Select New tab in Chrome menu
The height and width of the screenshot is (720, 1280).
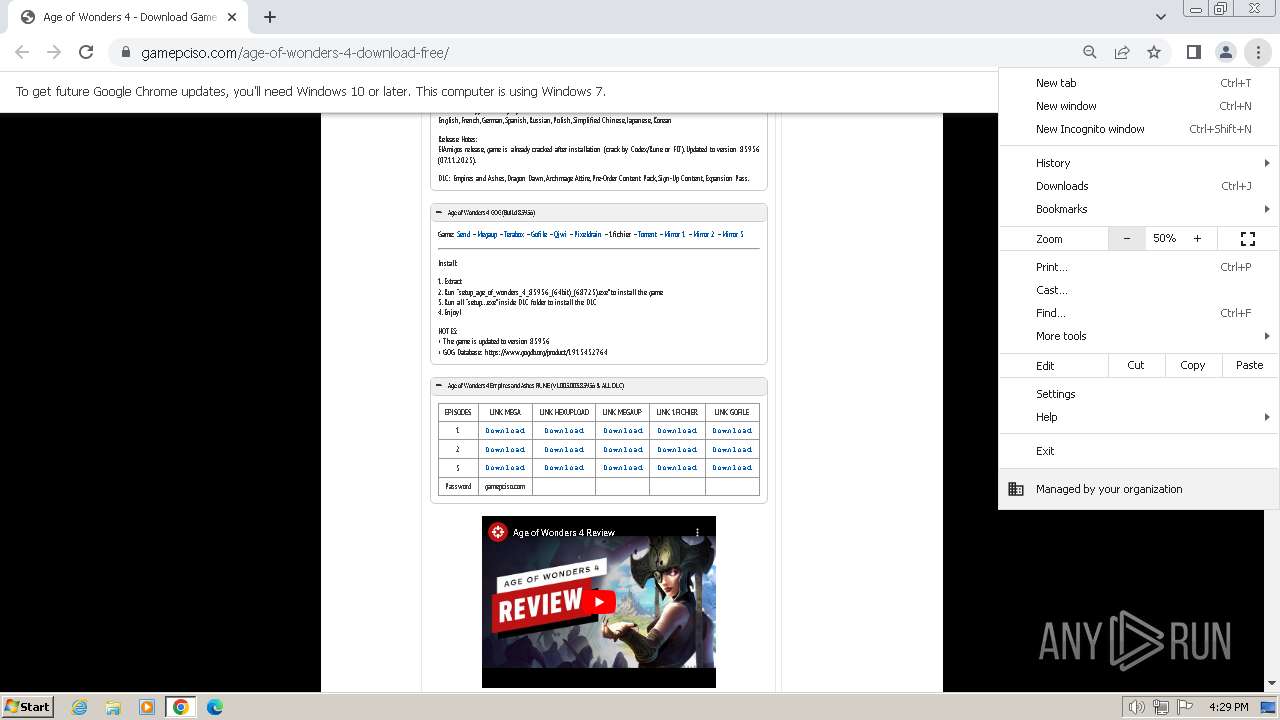[1139, 83]
